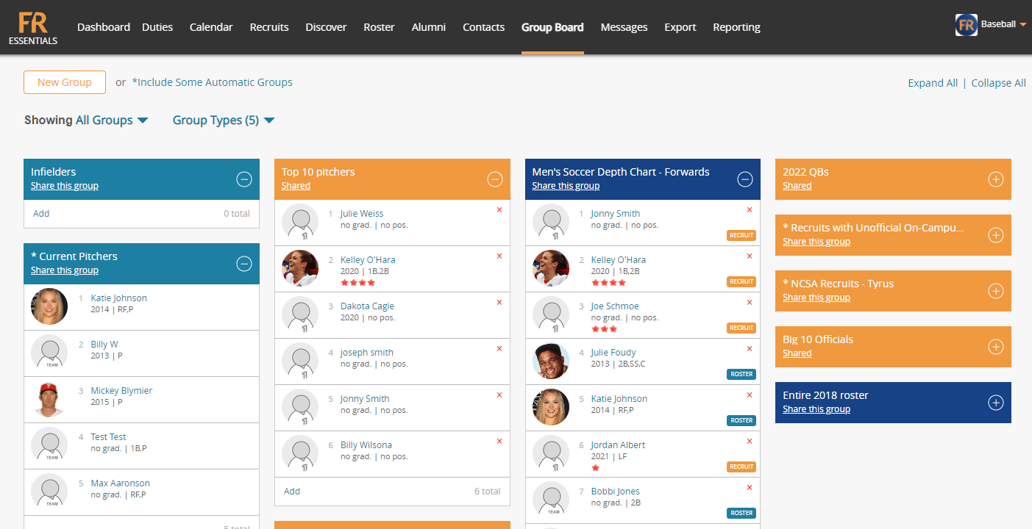The width and height of the screenshot is (1032, 529).
Task: Click Shared link under Top 10 pitchers
Action: [x=296, y=186]
